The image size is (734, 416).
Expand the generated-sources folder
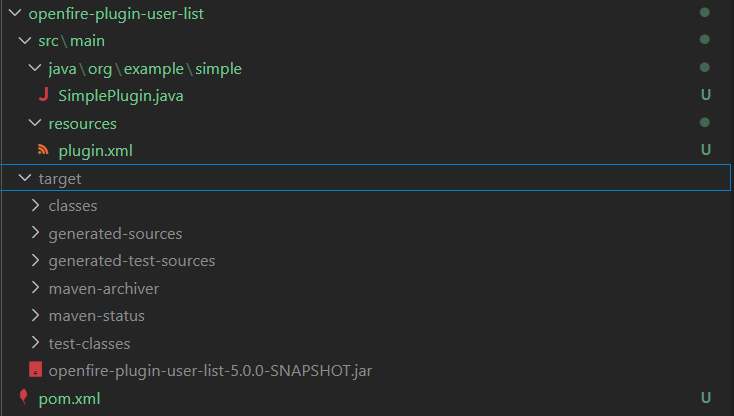(x=35, y=233)
